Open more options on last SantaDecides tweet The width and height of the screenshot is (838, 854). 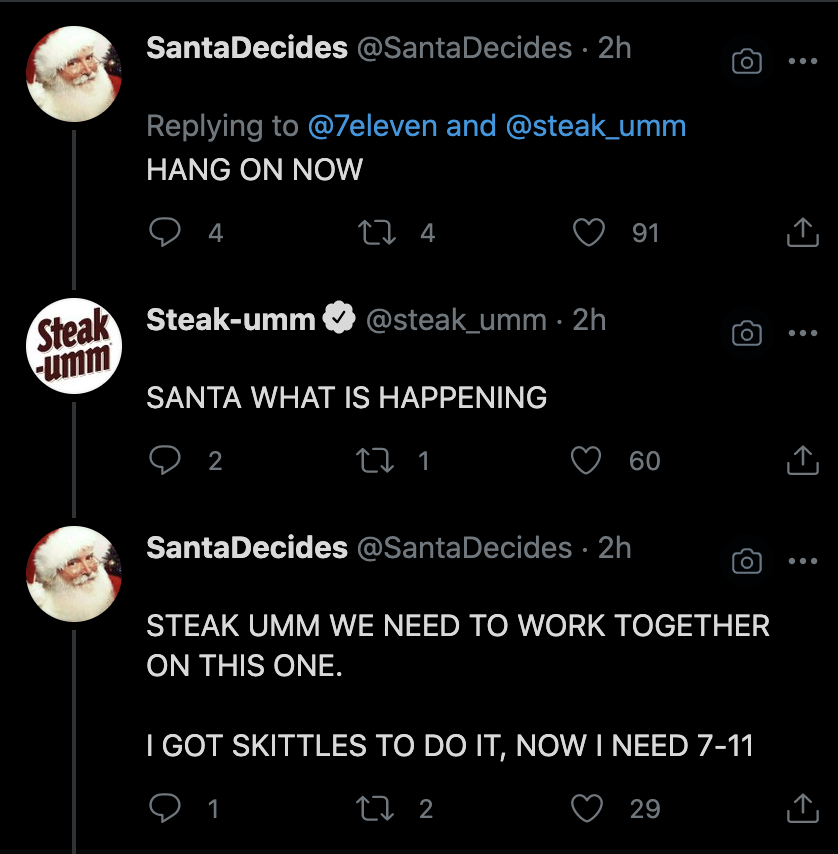click(x=802, y=561)
